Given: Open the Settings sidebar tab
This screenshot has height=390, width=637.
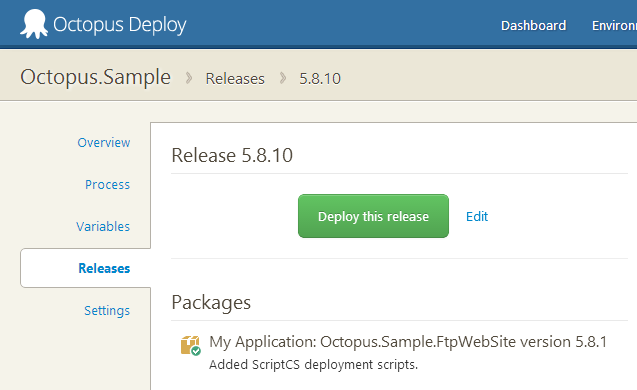Looking at the screenshot, I should (x=107, y=310).
